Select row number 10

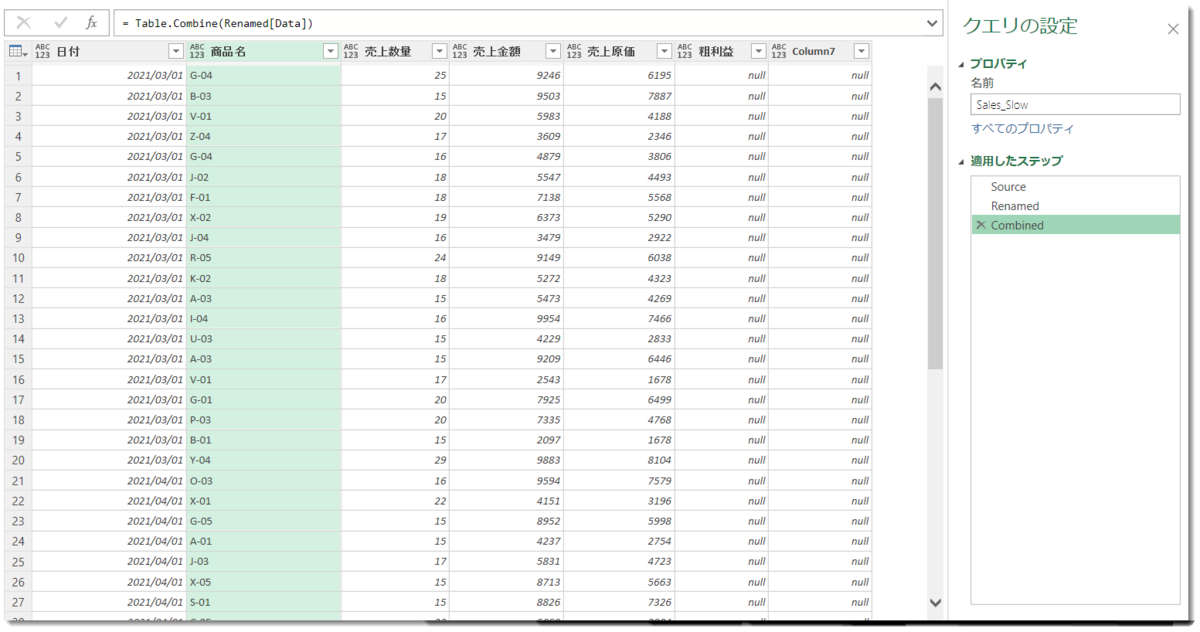[18, 257]
